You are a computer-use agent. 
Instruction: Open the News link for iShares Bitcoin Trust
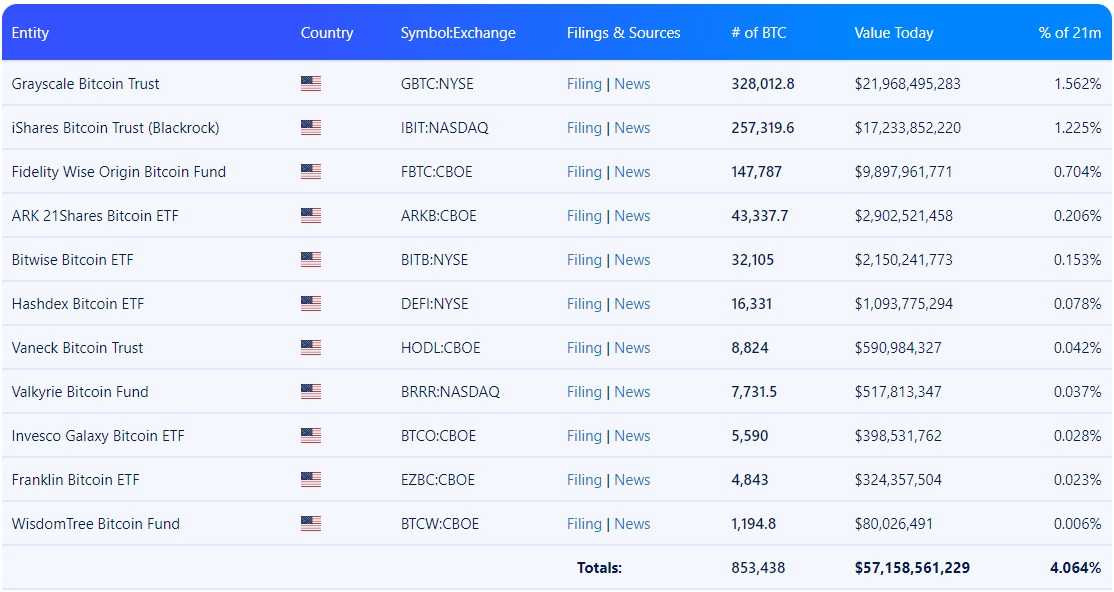pos(632,128)
